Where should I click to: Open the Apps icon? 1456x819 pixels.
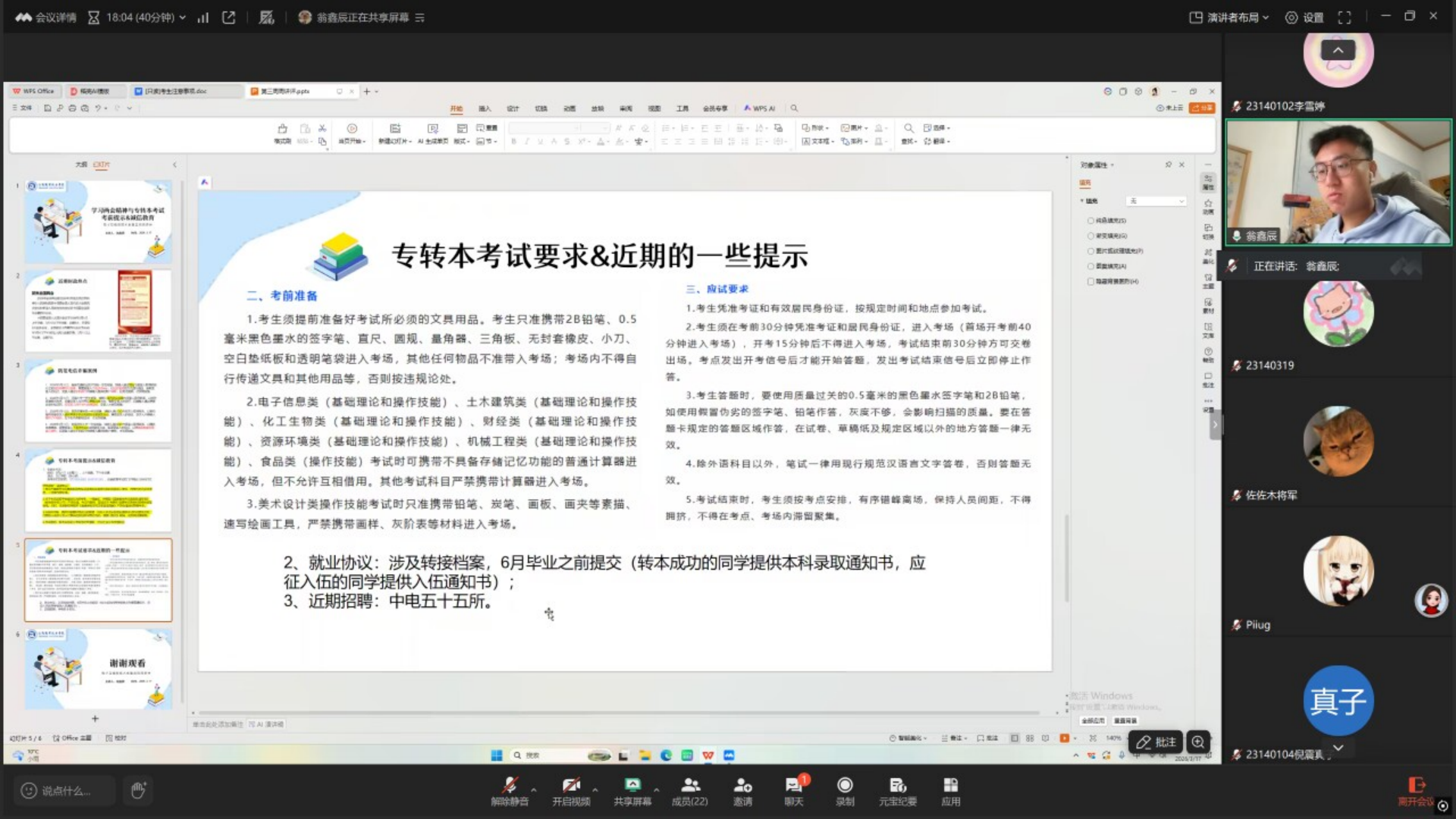[x=950, y=790]
